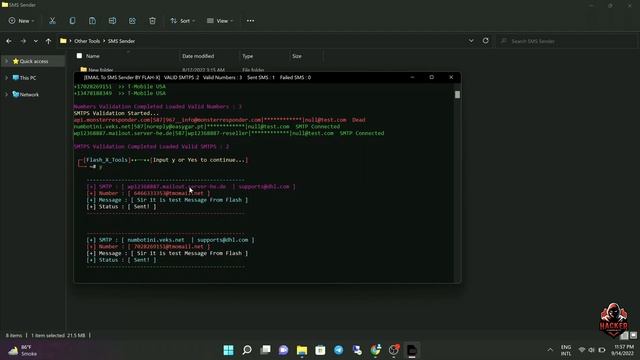Open the network Wi-Fi tray icon
Image resolution: width=640 pixels, height=360 pixels.
(x=582, y=350)
